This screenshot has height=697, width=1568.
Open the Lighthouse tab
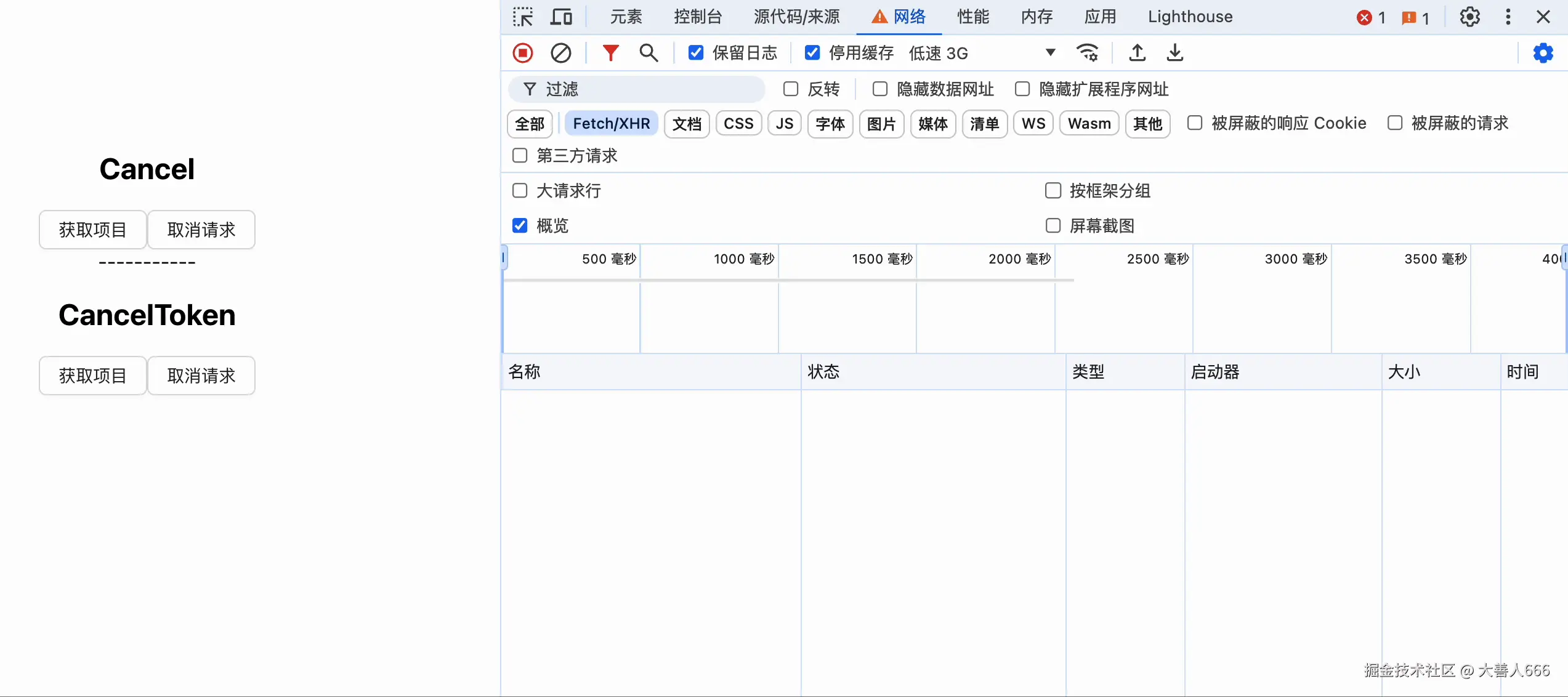pos(1190,17)
